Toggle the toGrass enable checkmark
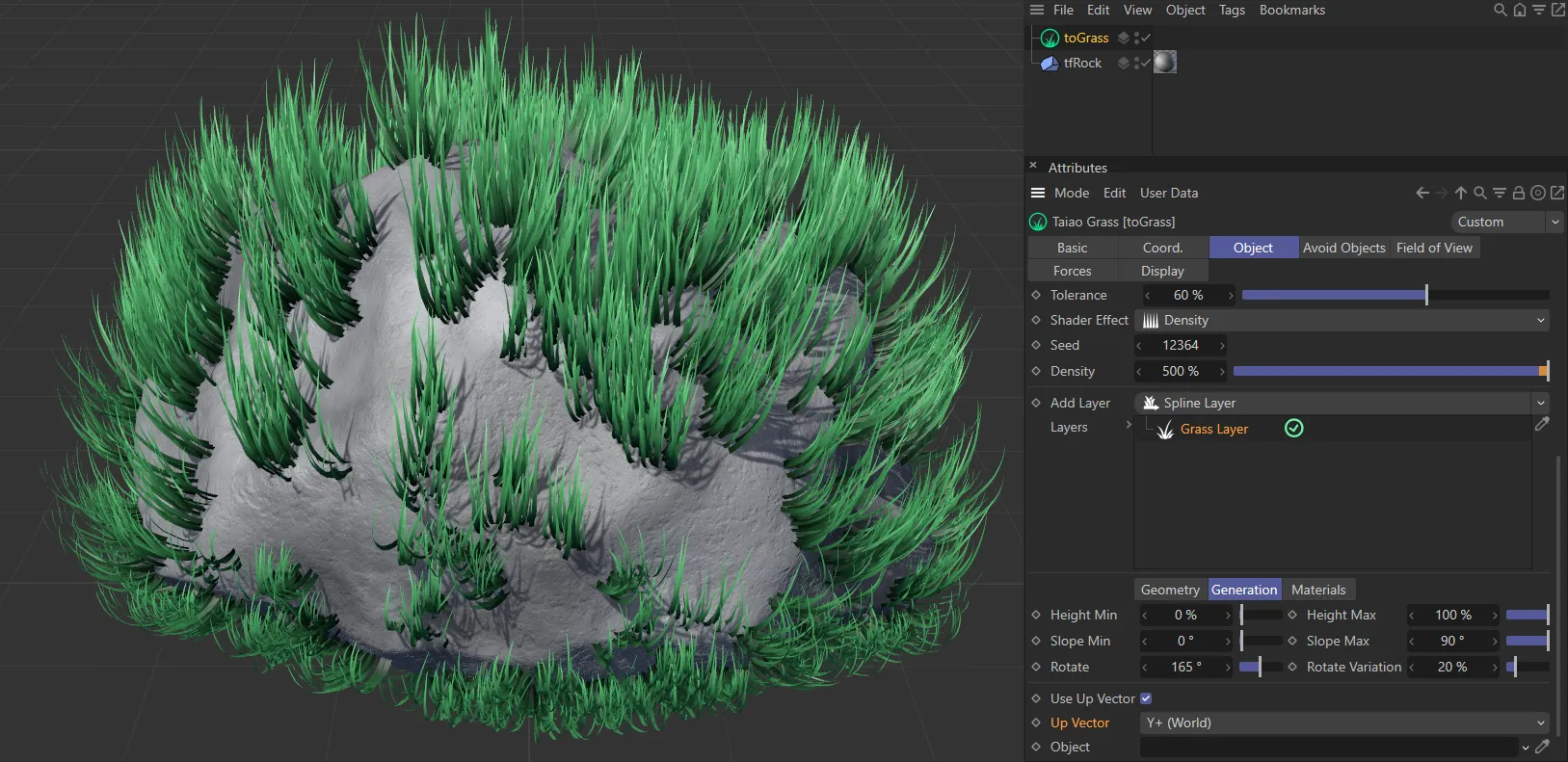The image size is (1568, 762). click(1145, 39)
